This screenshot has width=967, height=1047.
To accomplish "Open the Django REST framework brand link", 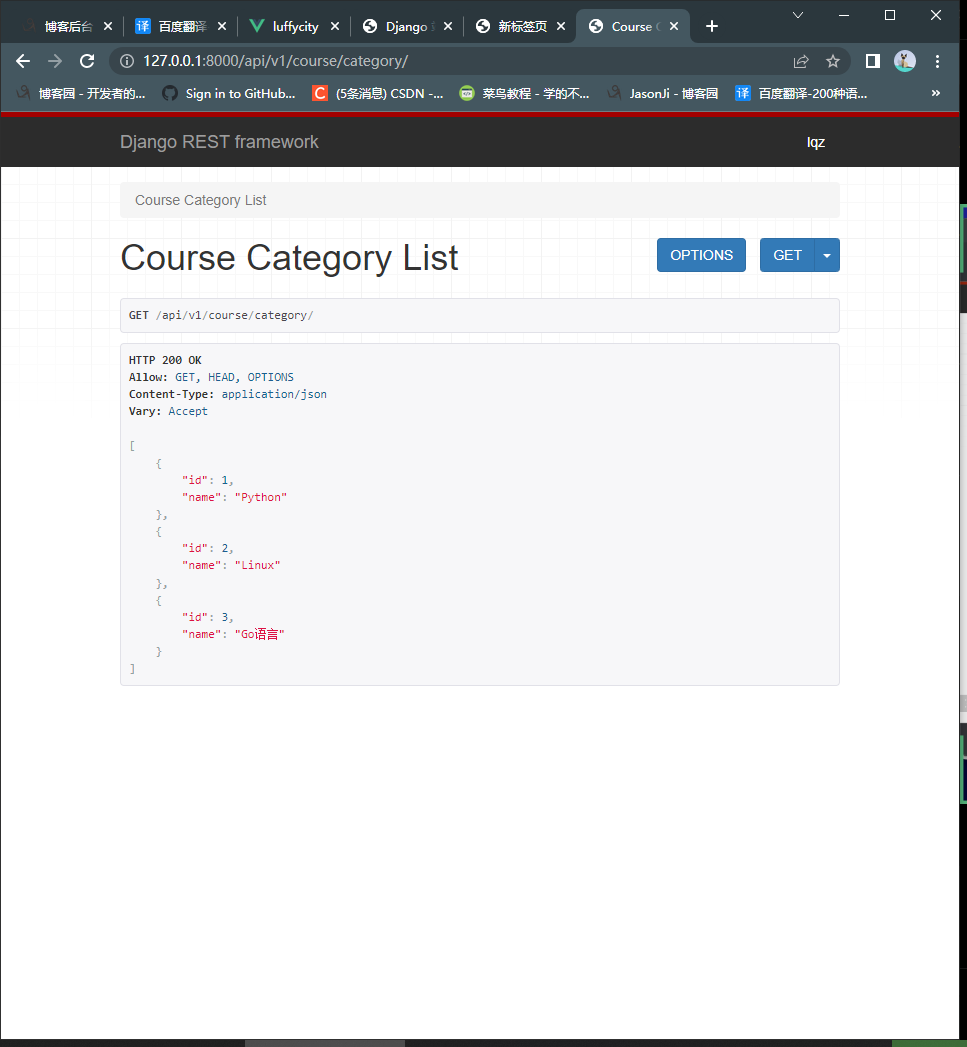I will [x=219, y=142].
